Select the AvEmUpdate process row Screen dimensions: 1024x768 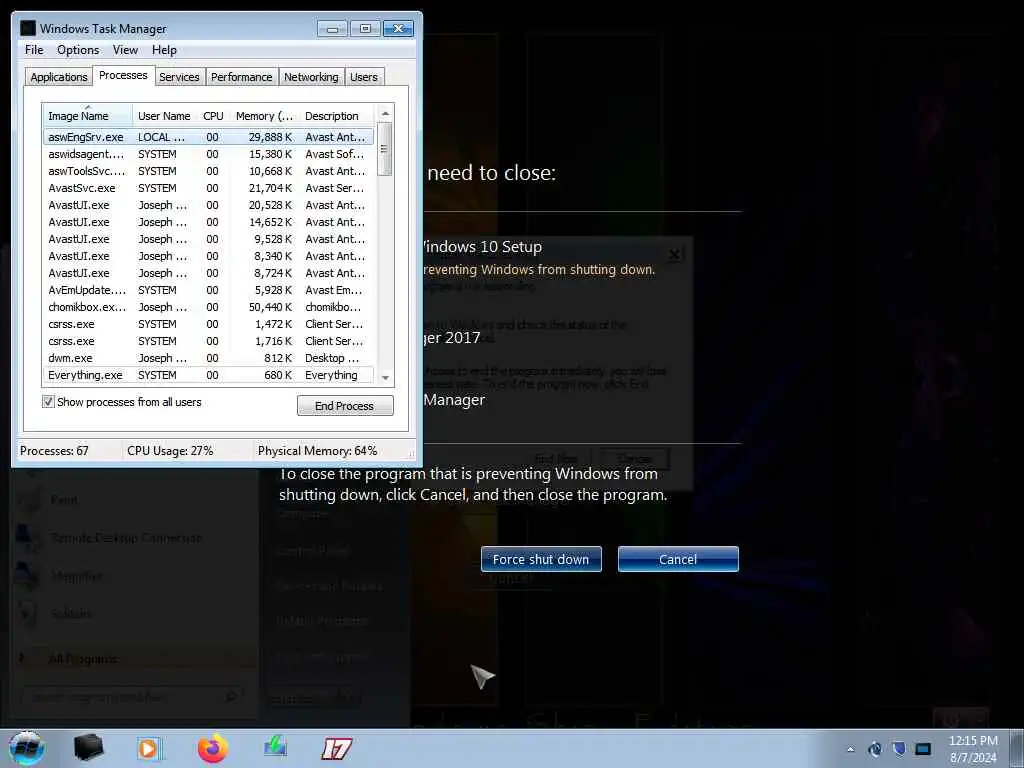(208, 290)
